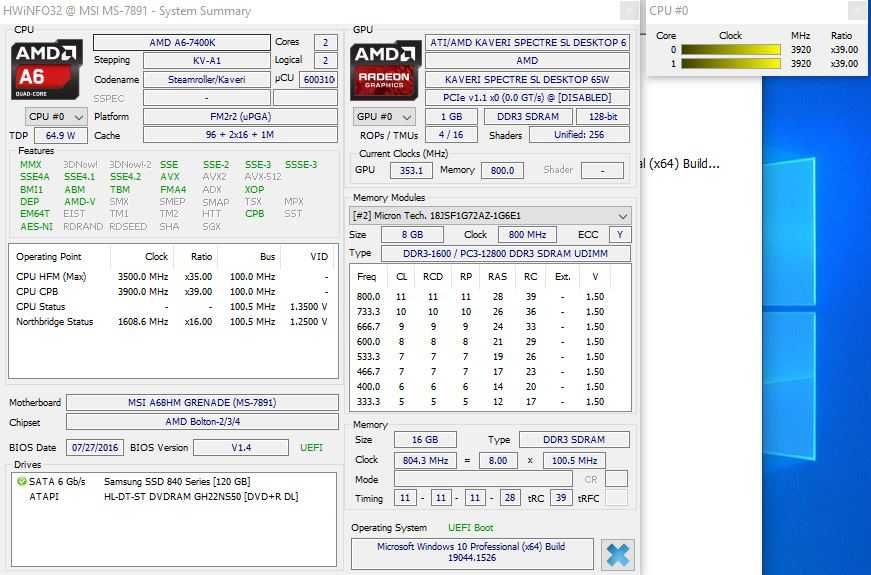
Task: Click the Unified: 256 shaders field
Action: [x=579, y=135]
